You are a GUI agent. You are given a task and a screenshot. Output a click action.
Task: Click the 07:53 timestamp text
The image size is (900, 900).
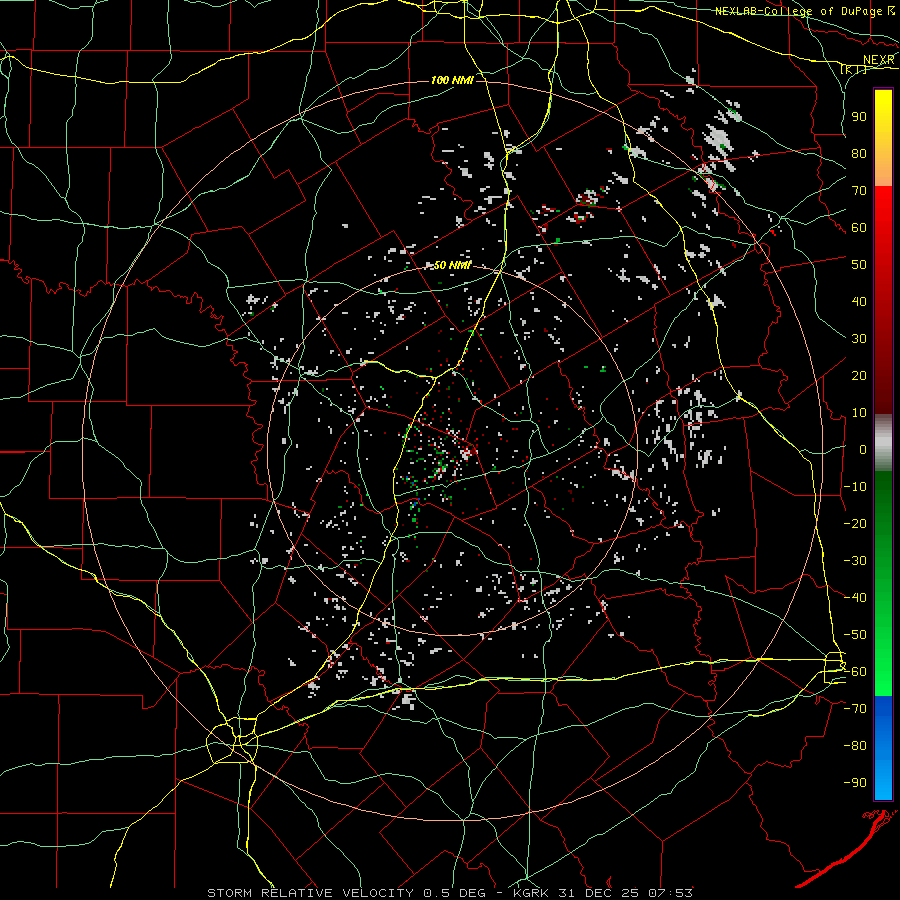click(x=672, y=893)
